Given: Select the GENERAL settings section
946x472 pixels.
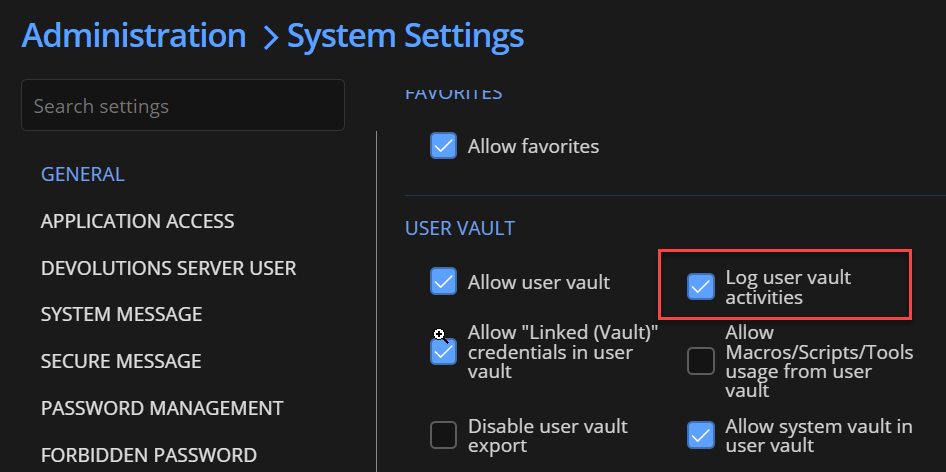Looking at the screenshot, I should [x=83, y=174].
